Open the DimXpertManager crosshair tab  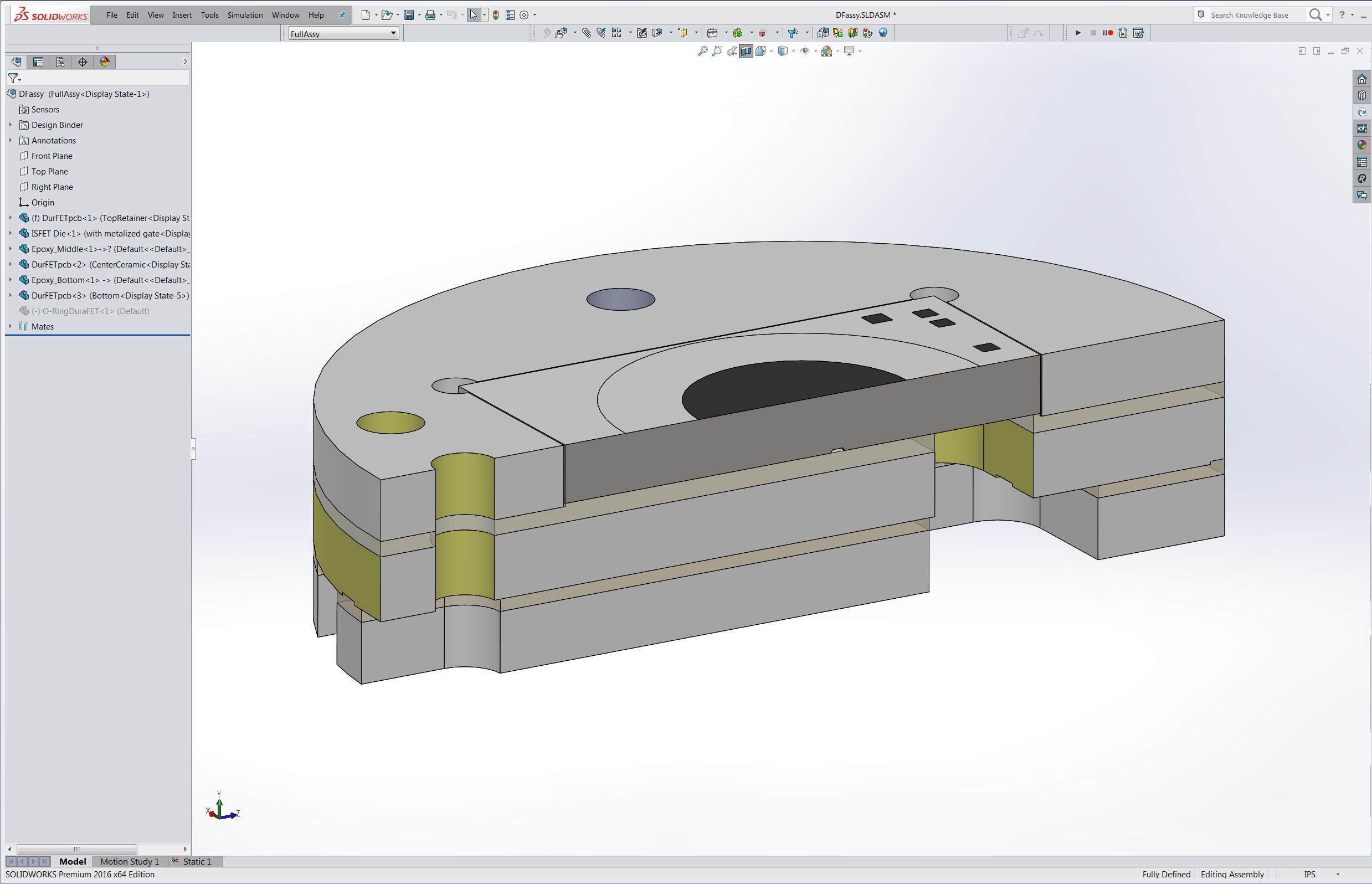(82, 62)
